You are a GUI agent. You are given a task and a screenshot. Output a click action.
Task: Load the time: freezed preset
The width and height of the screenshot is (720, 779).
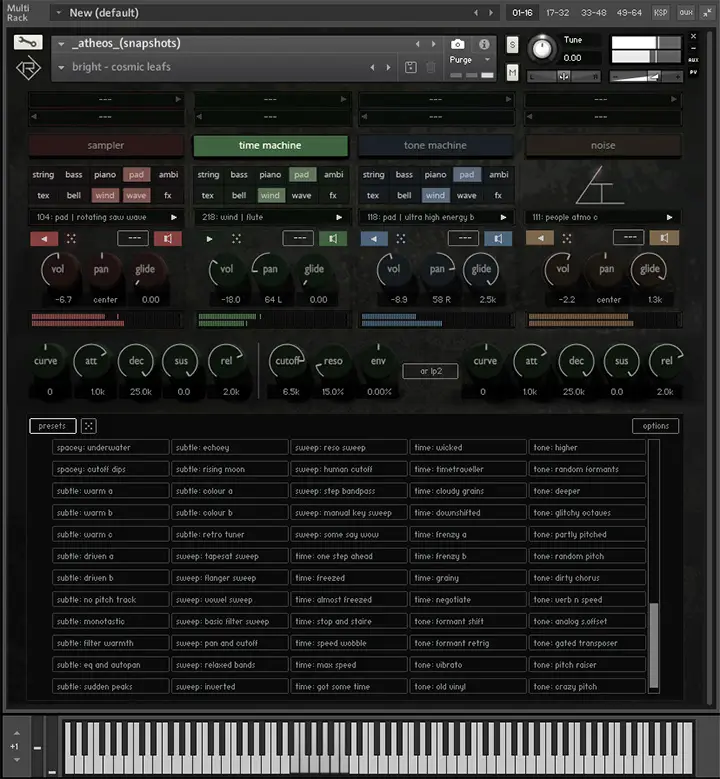[x=349, y=578]
